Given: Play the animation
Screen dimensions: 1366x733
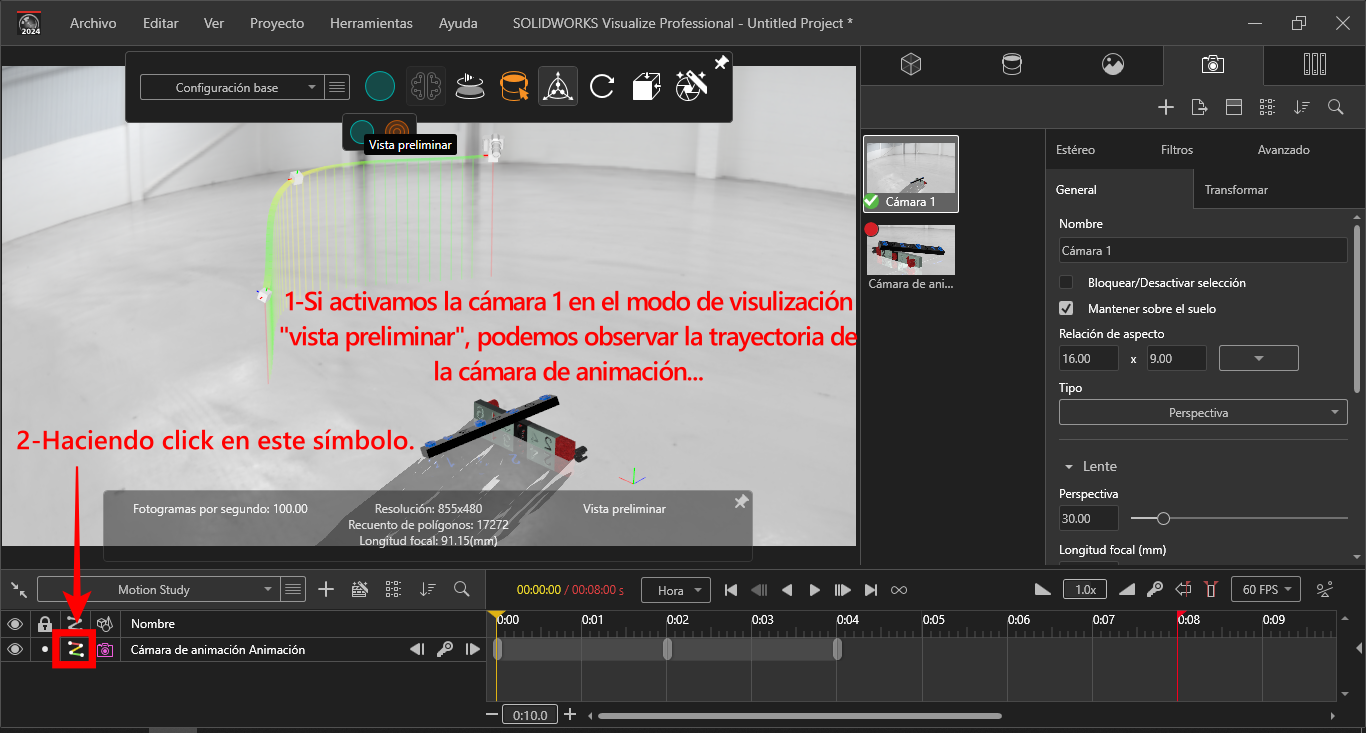Looking at the screenshot, I should pos(815,590).
